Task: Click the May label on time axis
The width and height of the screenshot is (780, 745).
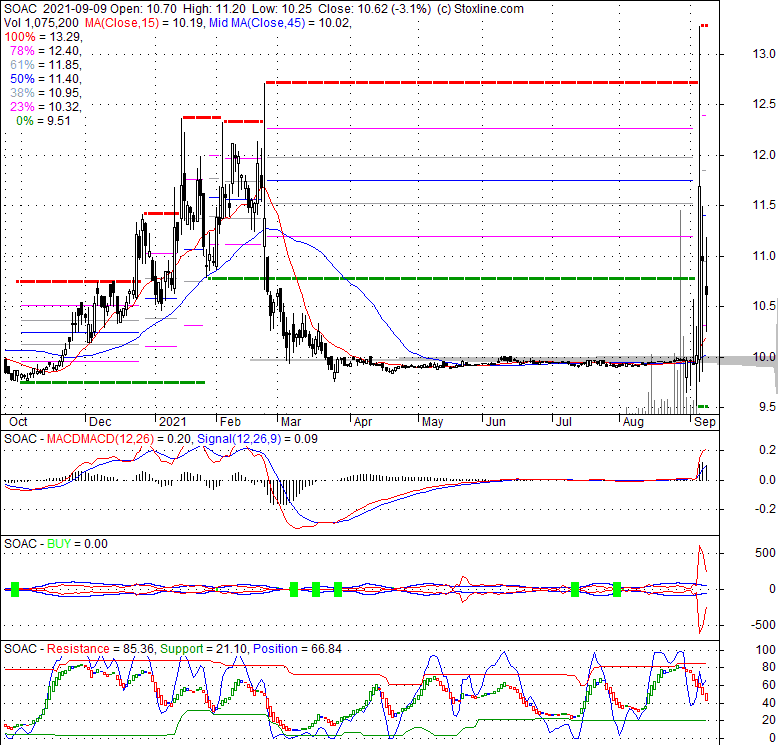Action: [x=432, y=422]
